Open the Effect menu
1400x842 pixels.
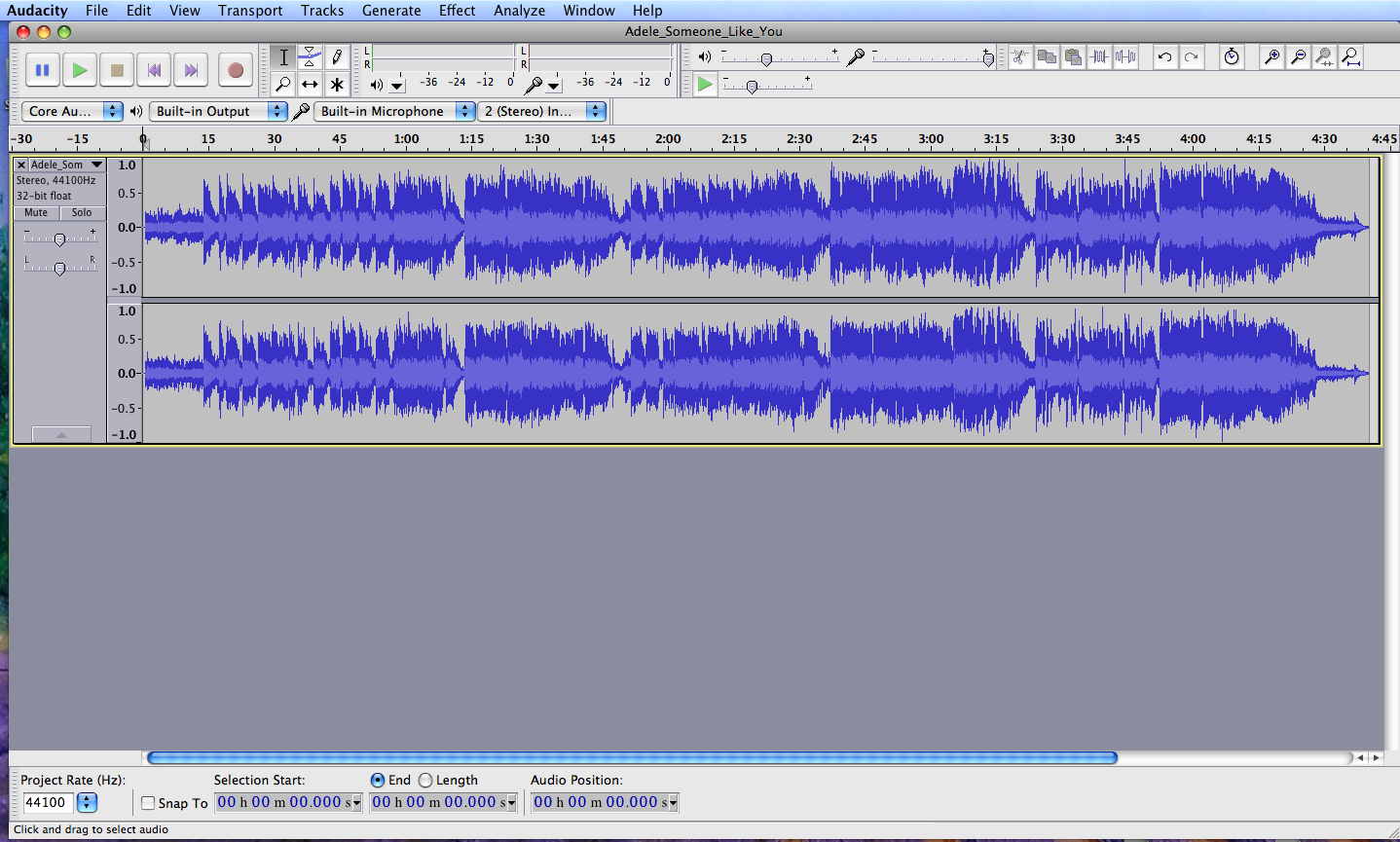457,11
